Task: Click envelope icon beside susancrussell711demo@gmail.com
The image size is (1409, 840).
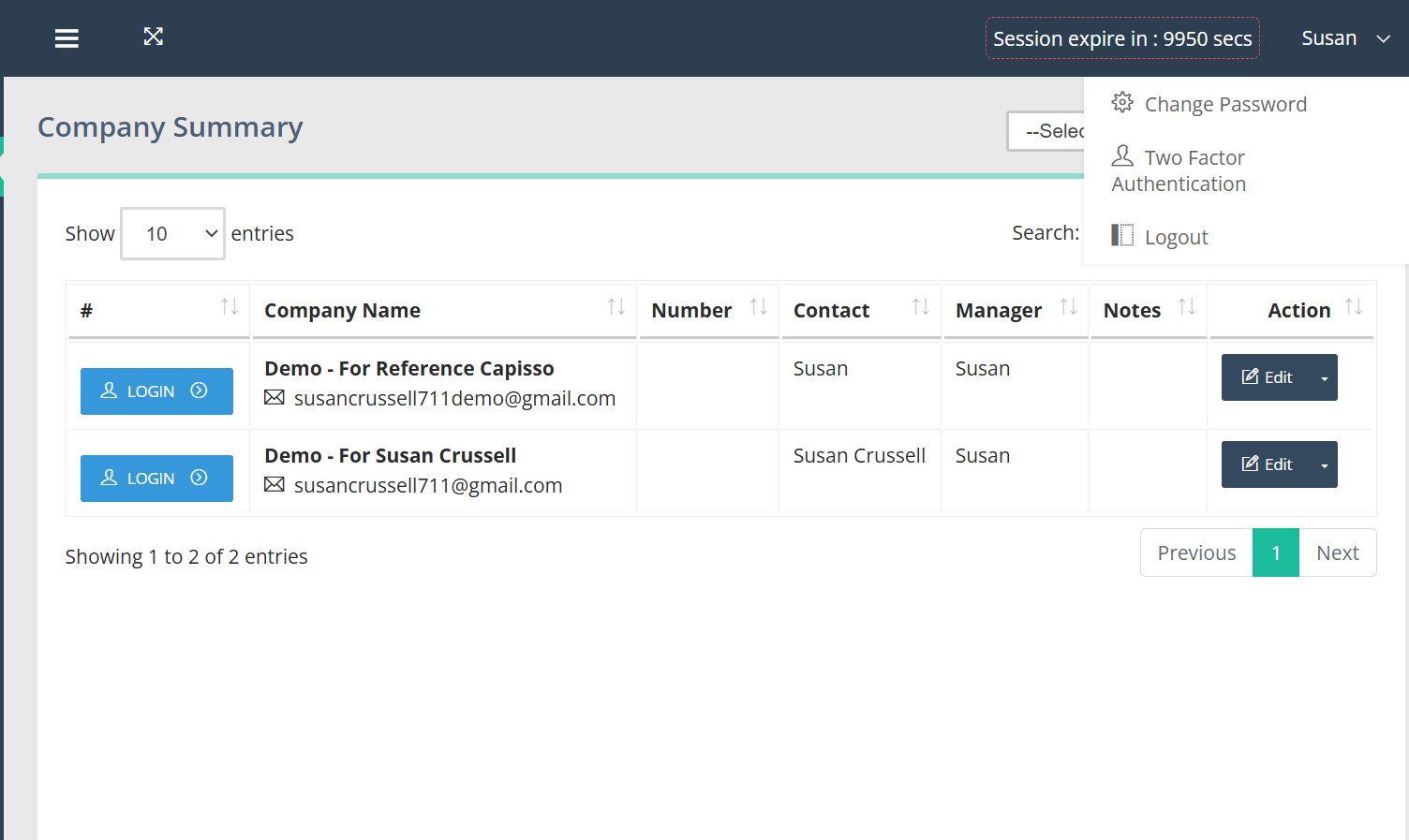Action: tap(274, 398)
